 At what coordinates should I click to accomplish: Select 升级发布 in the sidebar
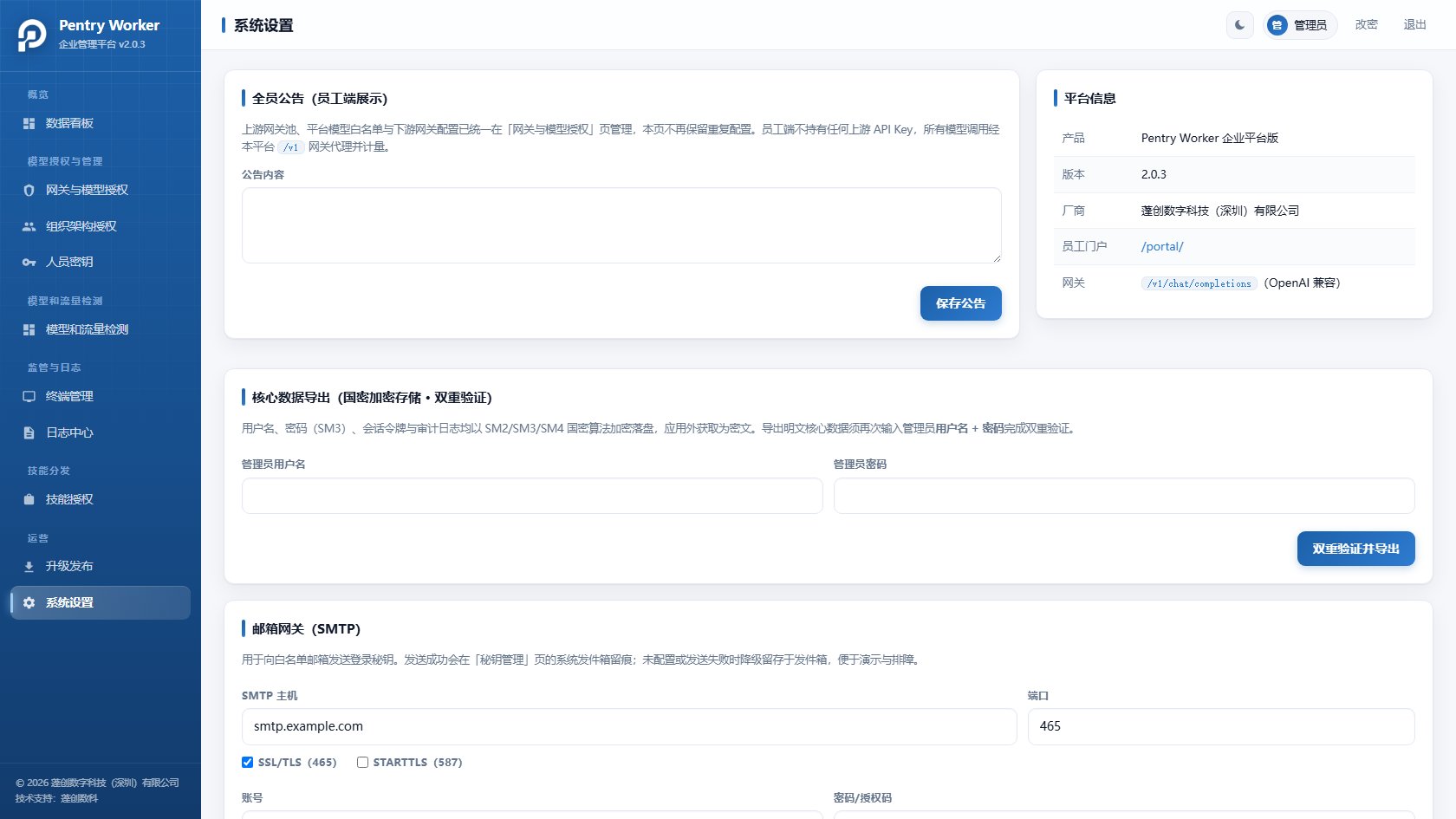(x=101, y=567)
